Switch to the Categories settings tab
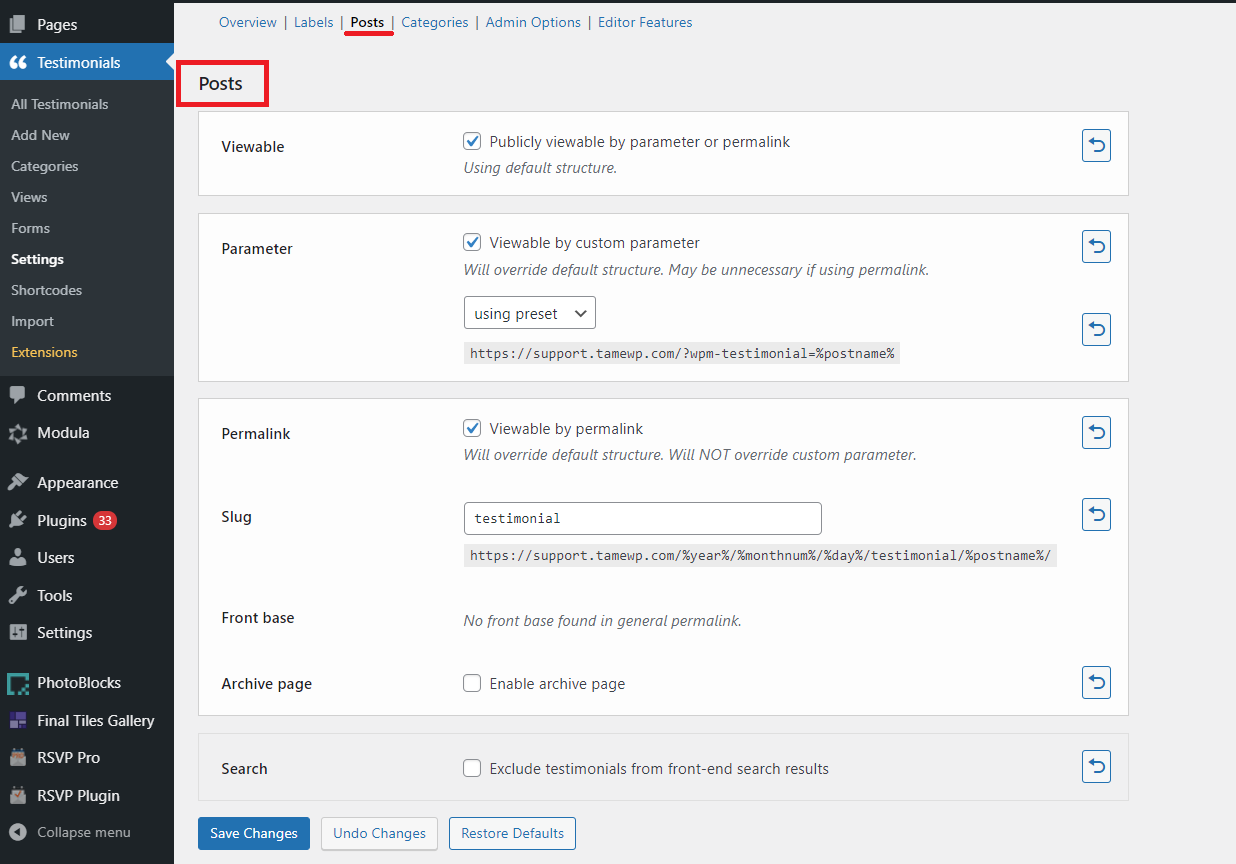The width and height of the screenshot is (1236, 864). [x=435, y=22]
